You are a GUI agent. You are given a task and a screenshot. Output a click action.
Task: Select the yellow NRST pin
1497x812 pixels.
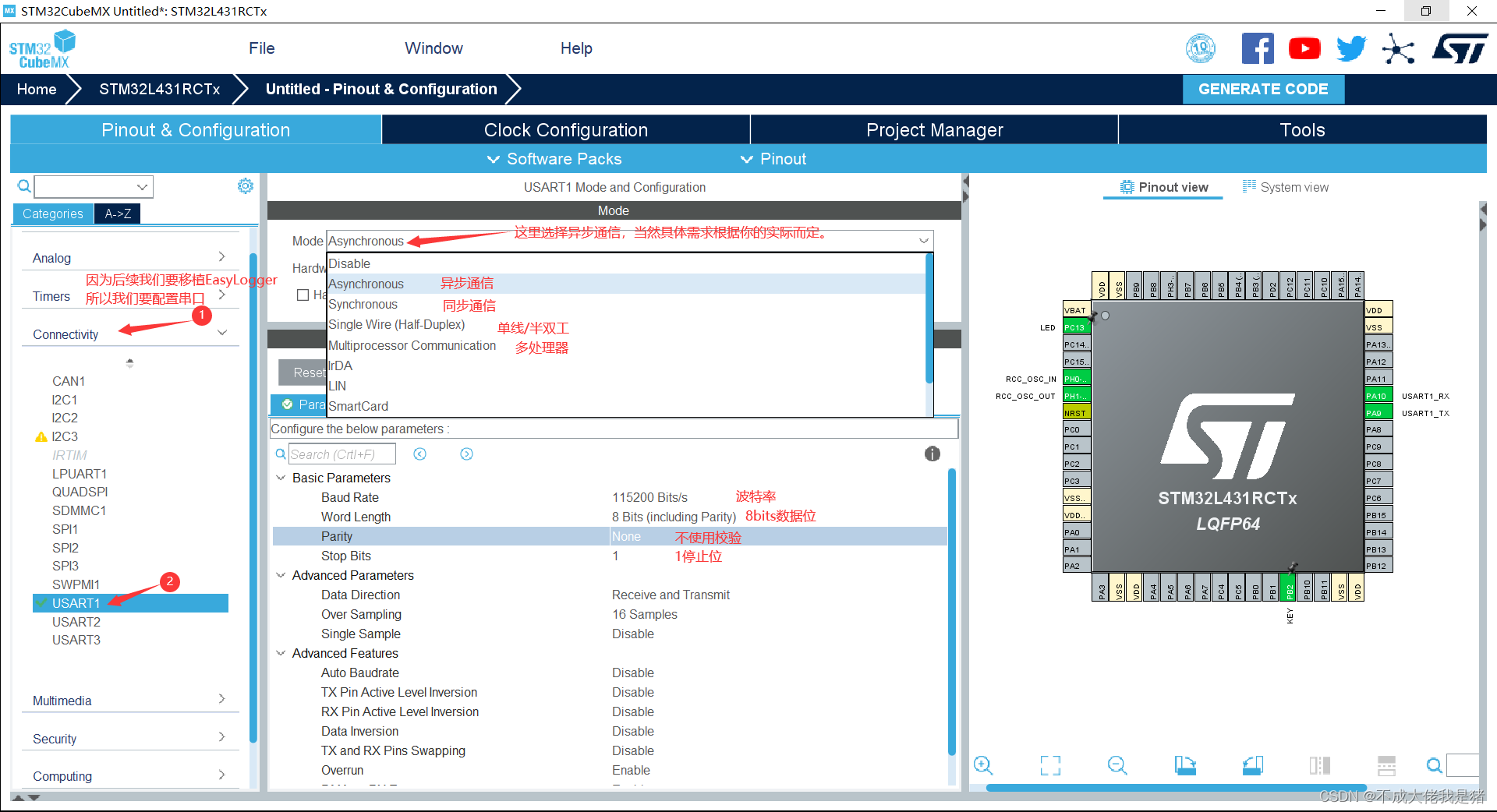1076,413
